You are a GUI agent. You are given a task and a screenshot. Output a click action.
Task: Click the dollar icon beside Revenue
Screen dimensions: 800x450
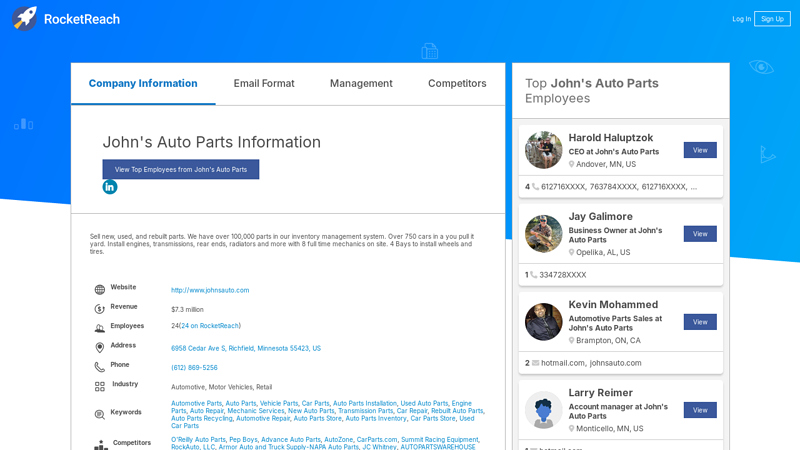tap(99, 309)
